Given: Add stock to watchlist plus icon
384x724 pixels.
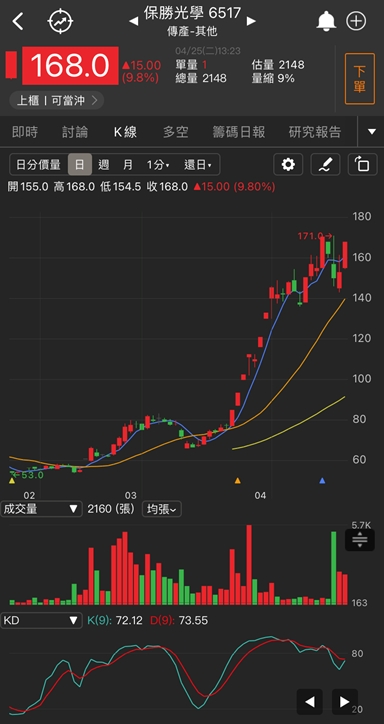Looking at the screenshot, I should 356,21.
